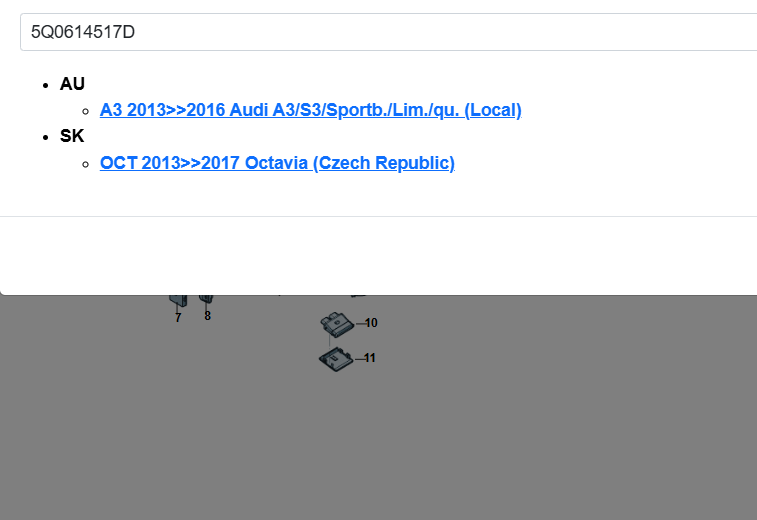The image size is (757, 520).
Task: Click the solid bullet before AU
Action: (x=47, y=84)
